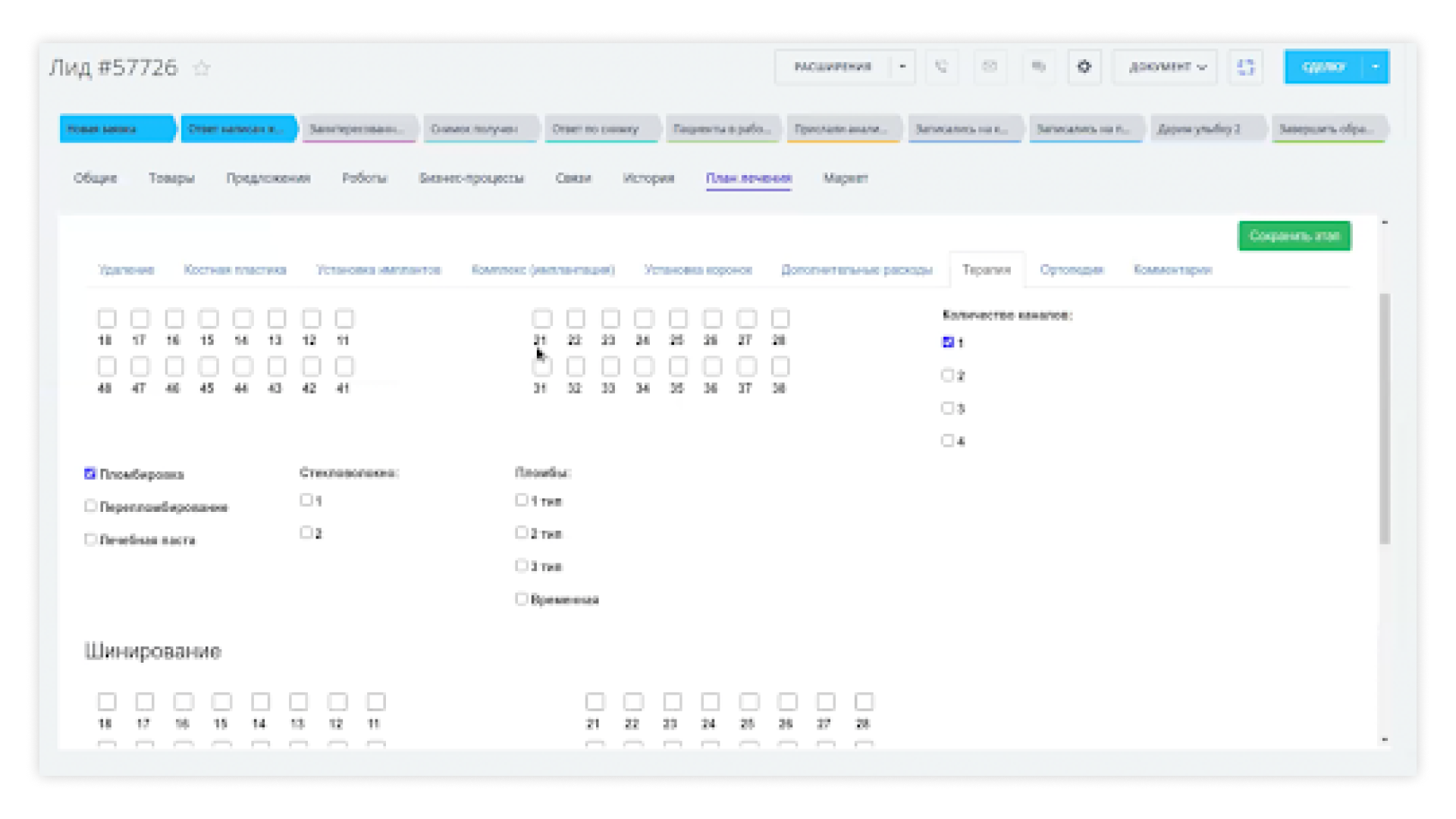Check tooth 21 in therapy chart
1456x819 pixels.
[541, 319]
